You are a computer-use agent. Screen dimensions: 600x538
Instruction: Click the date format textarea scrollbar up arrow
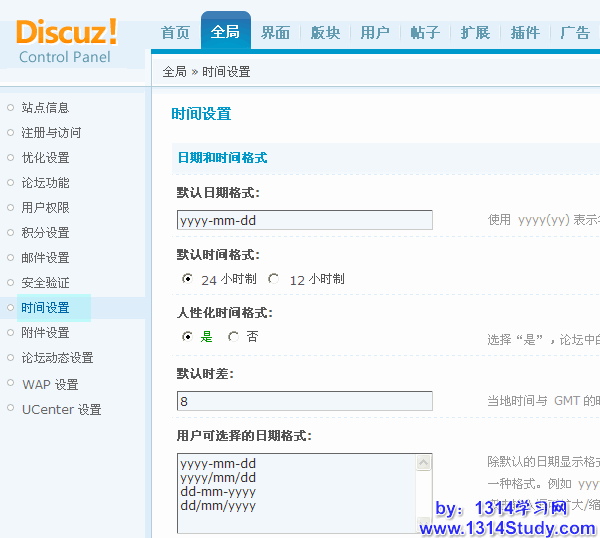(424, 463)
